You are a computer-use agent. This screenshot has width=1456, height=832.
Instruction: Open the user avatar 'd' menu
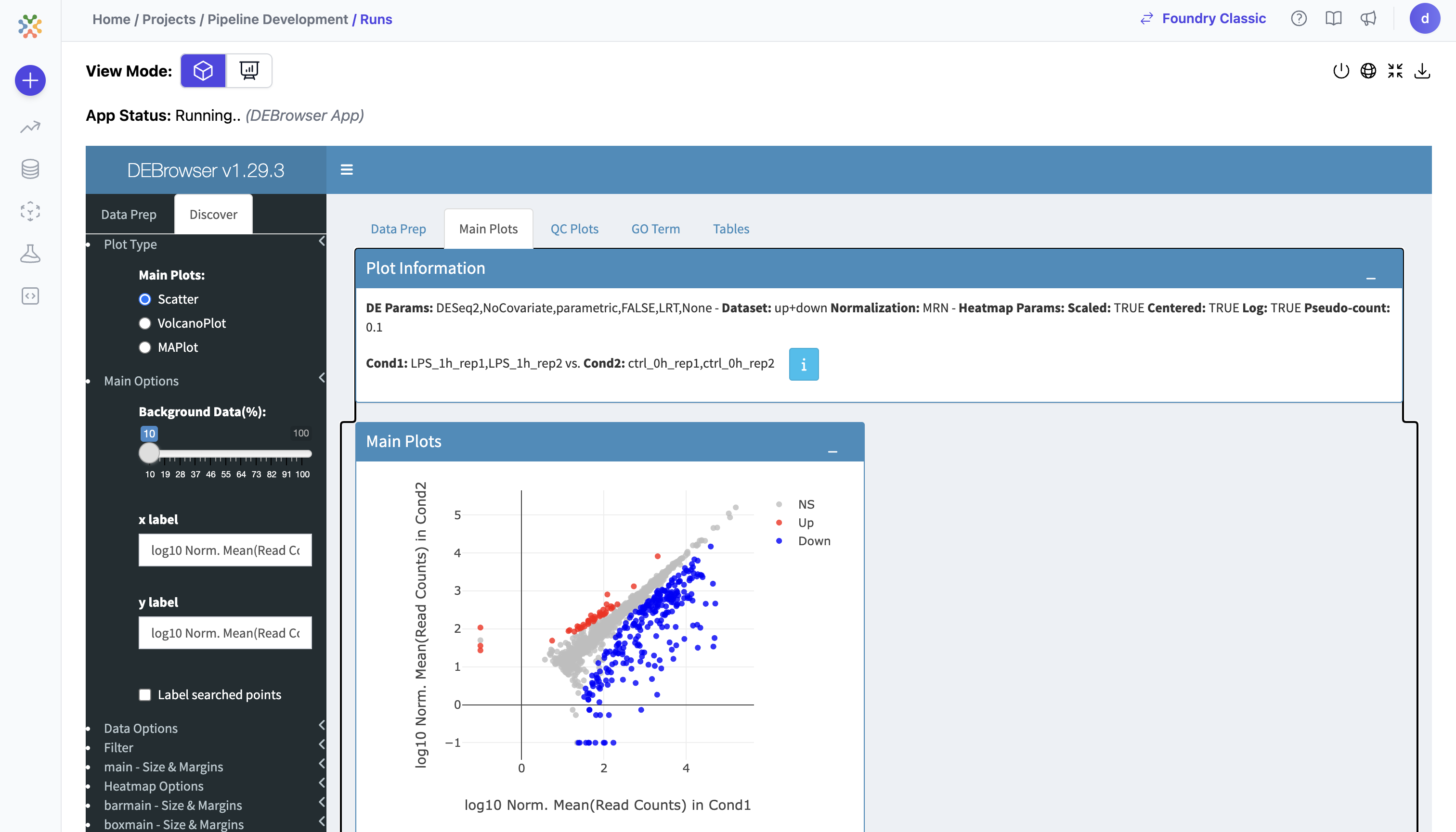(x=1425, y=19)
